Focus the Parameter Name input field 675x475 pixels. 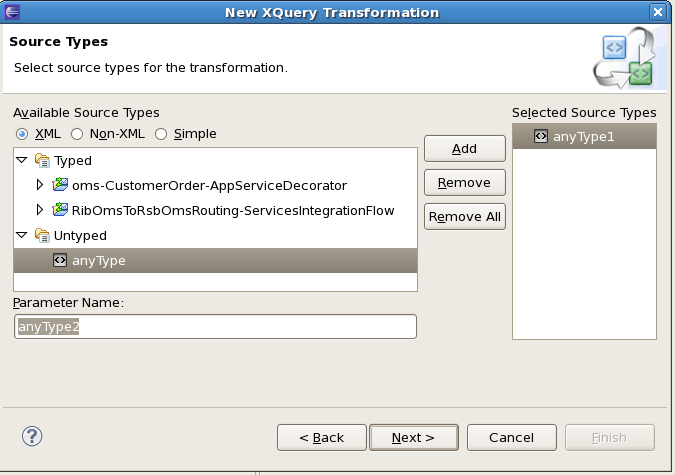click(x=215, y=326)
